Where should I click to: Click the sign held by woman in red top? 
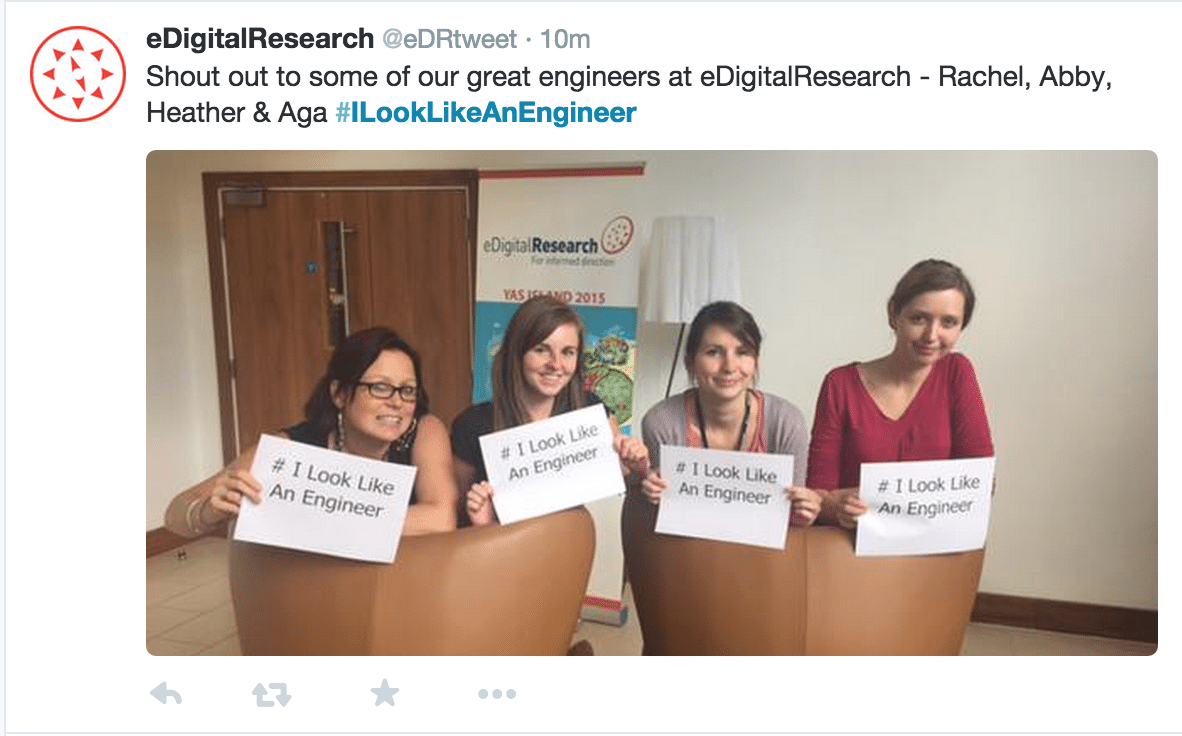click(x=924, y=504)
